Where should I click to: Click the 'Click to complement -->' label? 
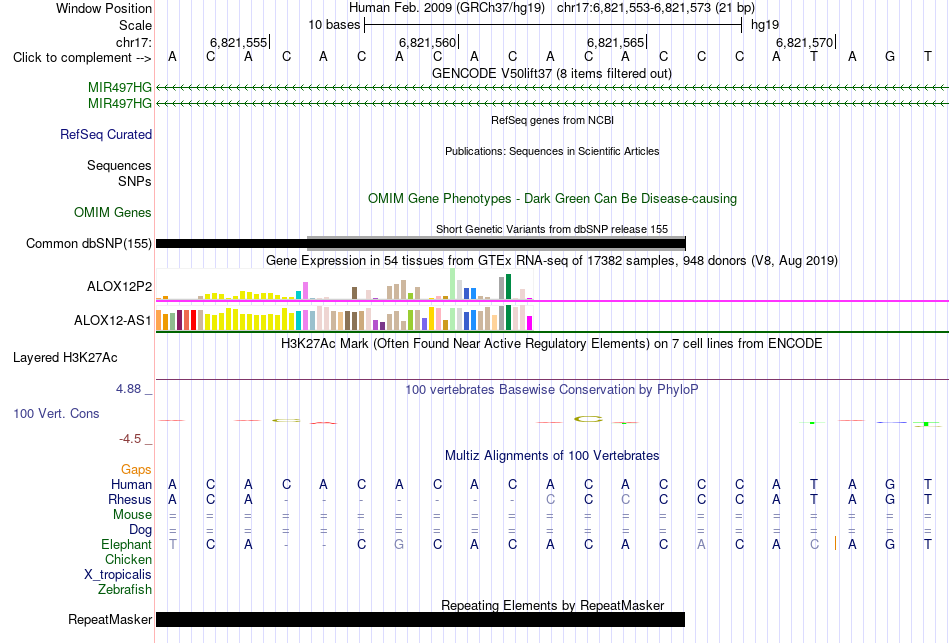tap(82, 58)
